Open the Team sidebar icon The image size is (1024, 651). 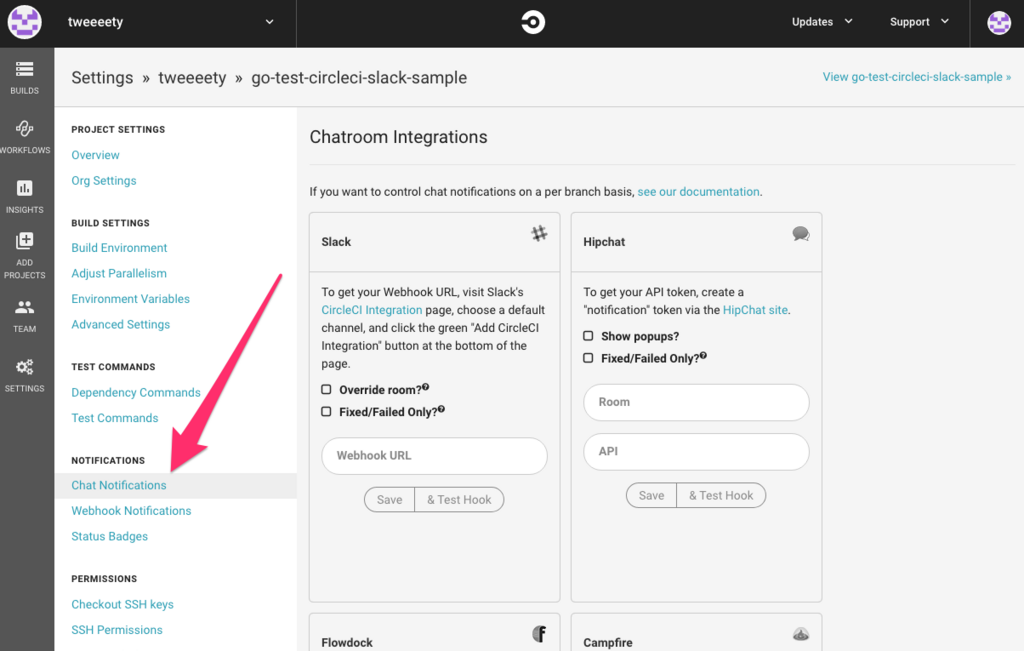point(25,314)
